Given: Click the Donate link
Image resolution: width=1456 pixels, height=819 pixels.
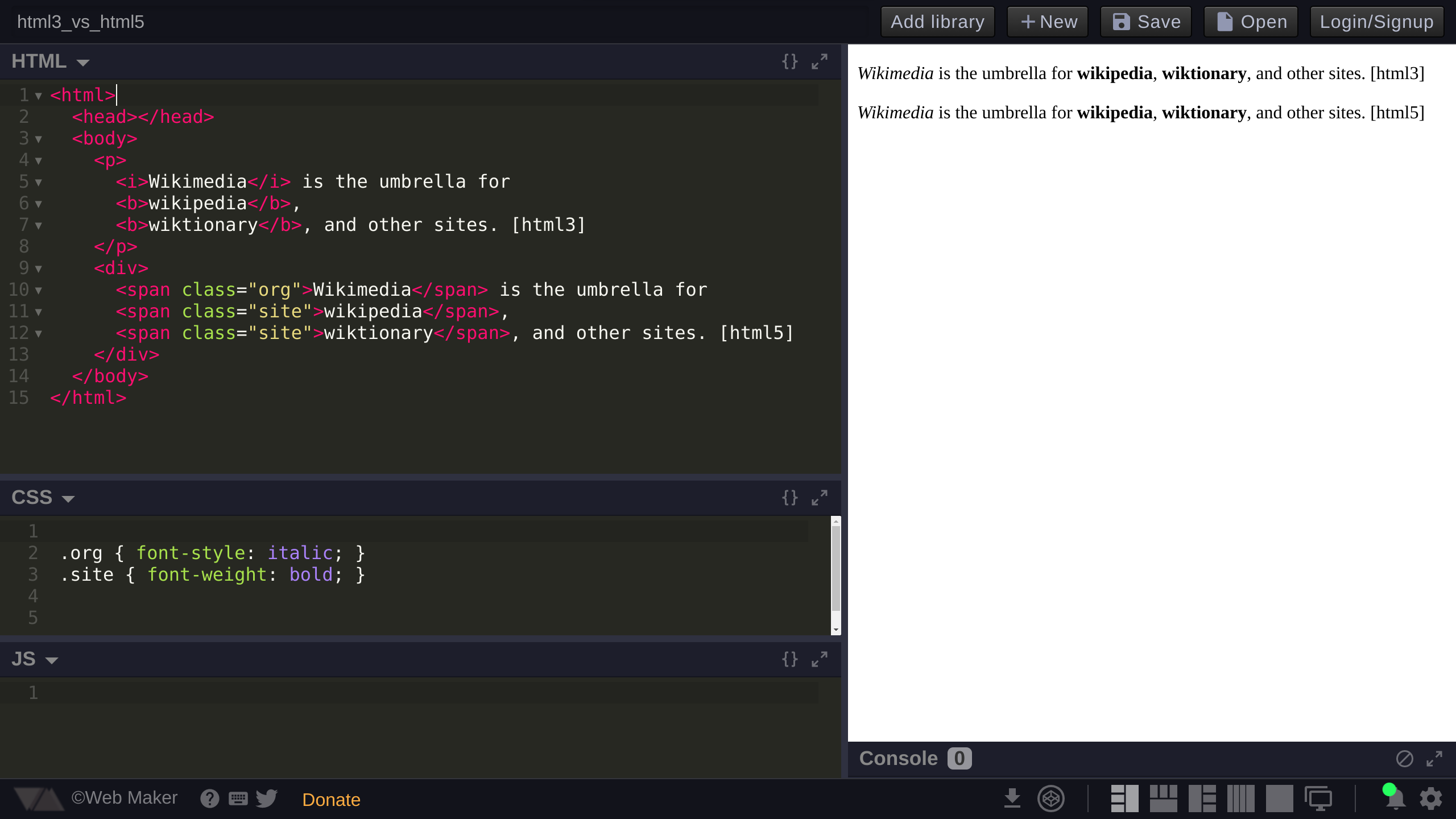Looking at the screenshot, I should [331, 800].
